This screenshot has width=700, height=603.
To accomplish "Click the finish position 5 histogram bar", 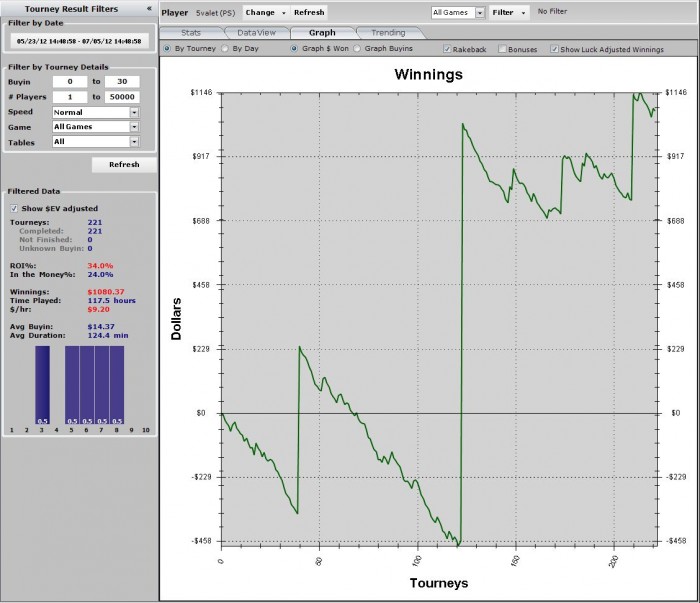I will (72, 385).
